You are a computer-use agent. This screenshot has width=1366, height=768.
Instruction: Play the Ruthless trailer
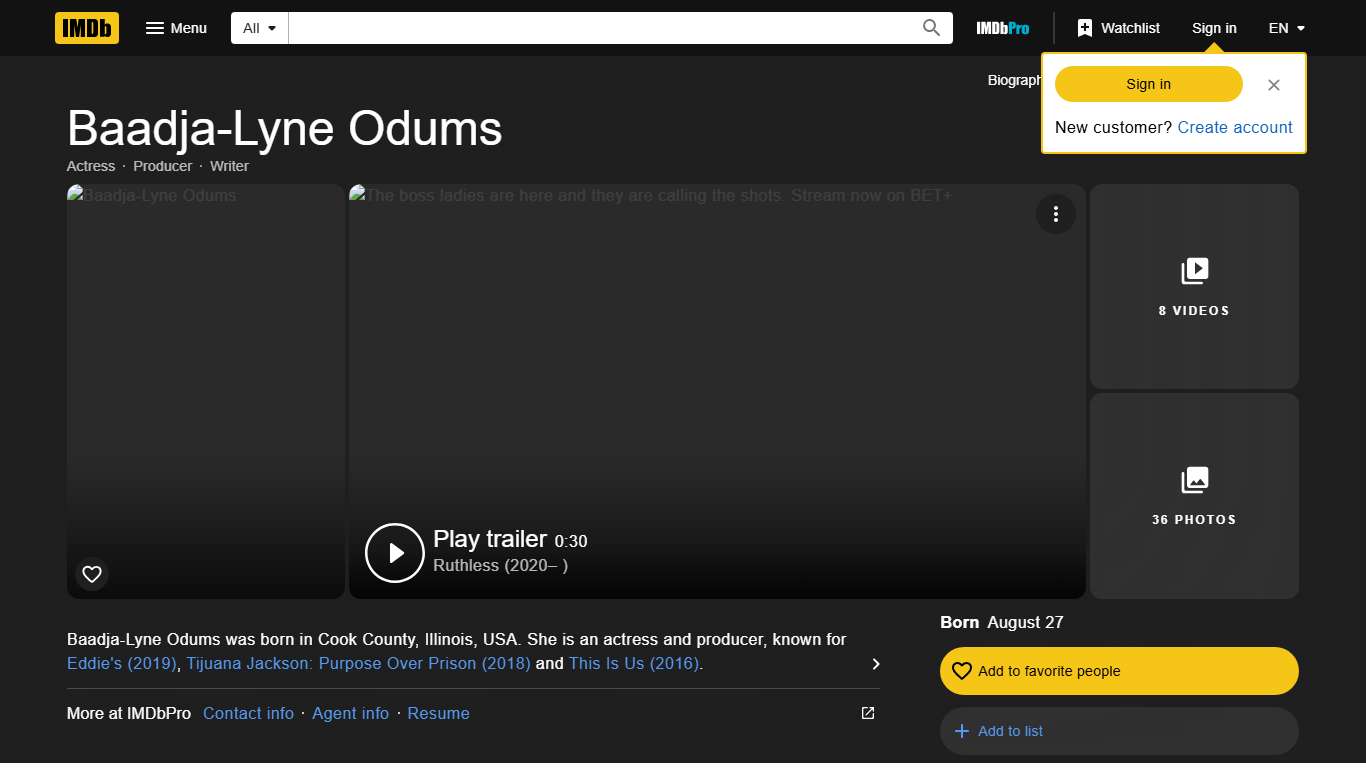(x=394, y=552)
